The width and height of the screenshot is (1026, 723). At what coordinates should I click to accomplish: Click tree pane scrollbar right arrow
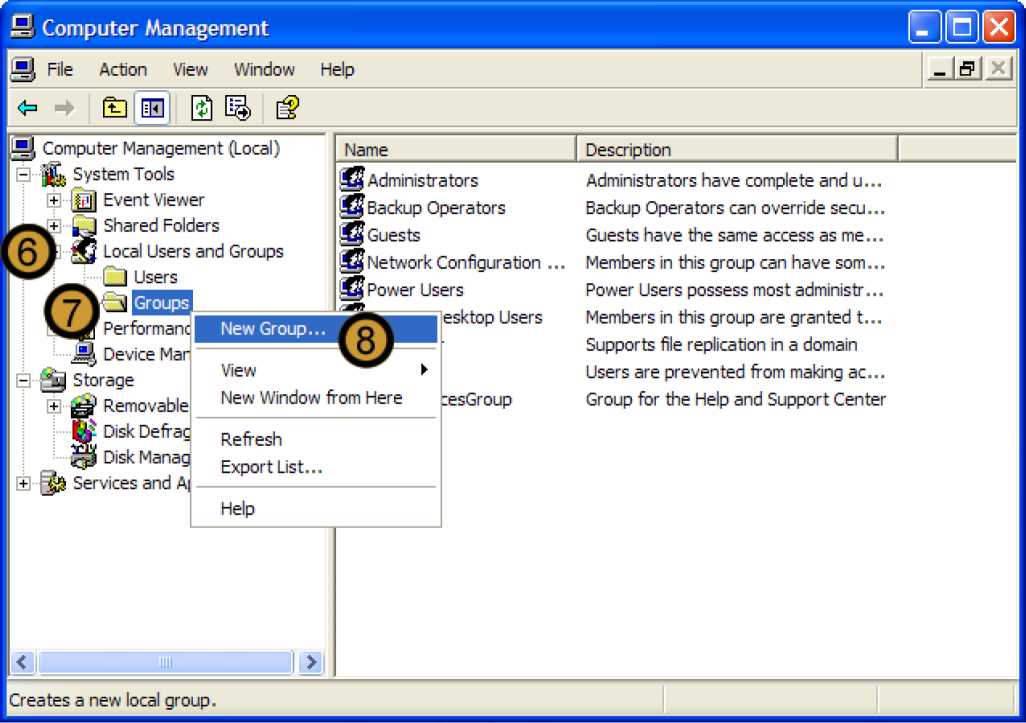(x=311, y=662)
